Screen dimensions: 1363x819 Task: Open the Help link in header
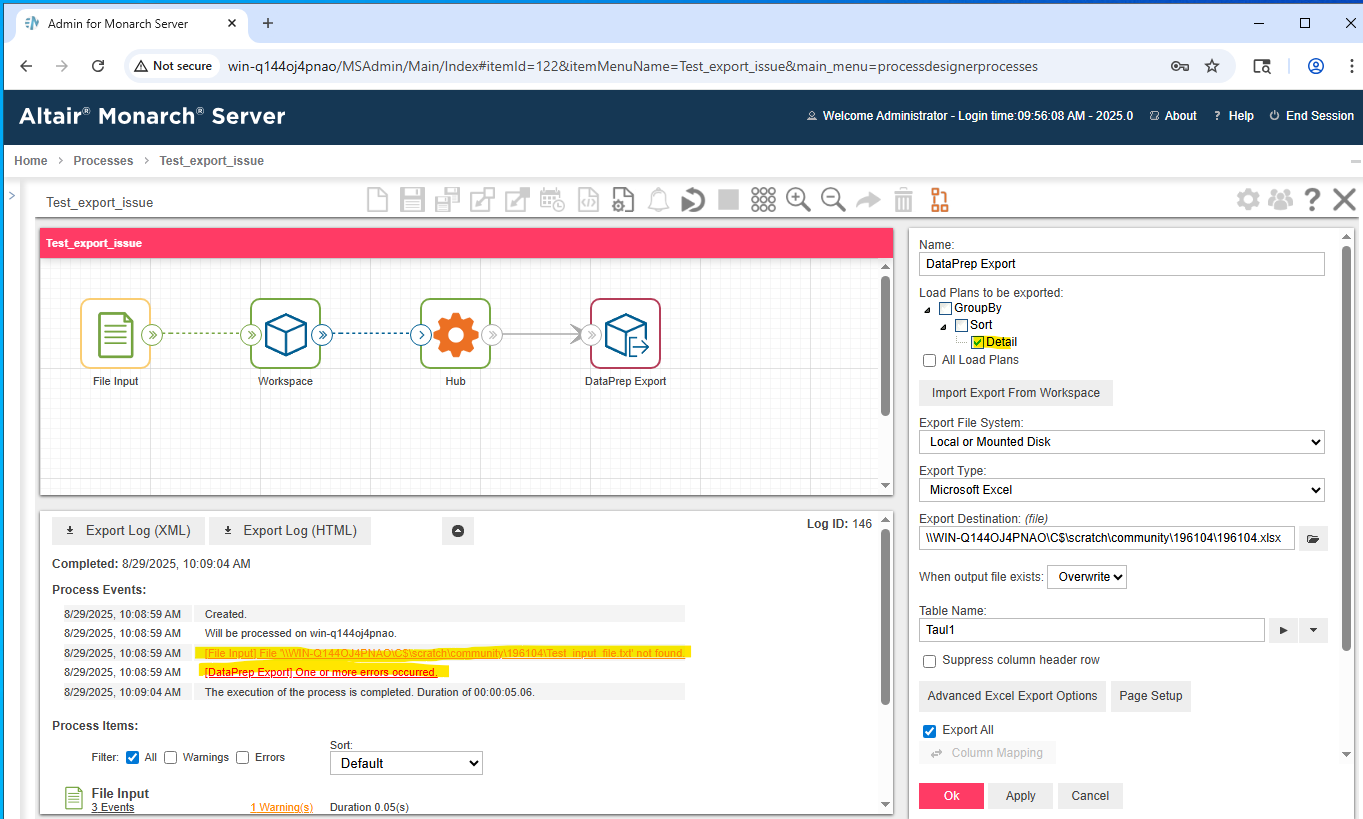(x=1234, y=116)
